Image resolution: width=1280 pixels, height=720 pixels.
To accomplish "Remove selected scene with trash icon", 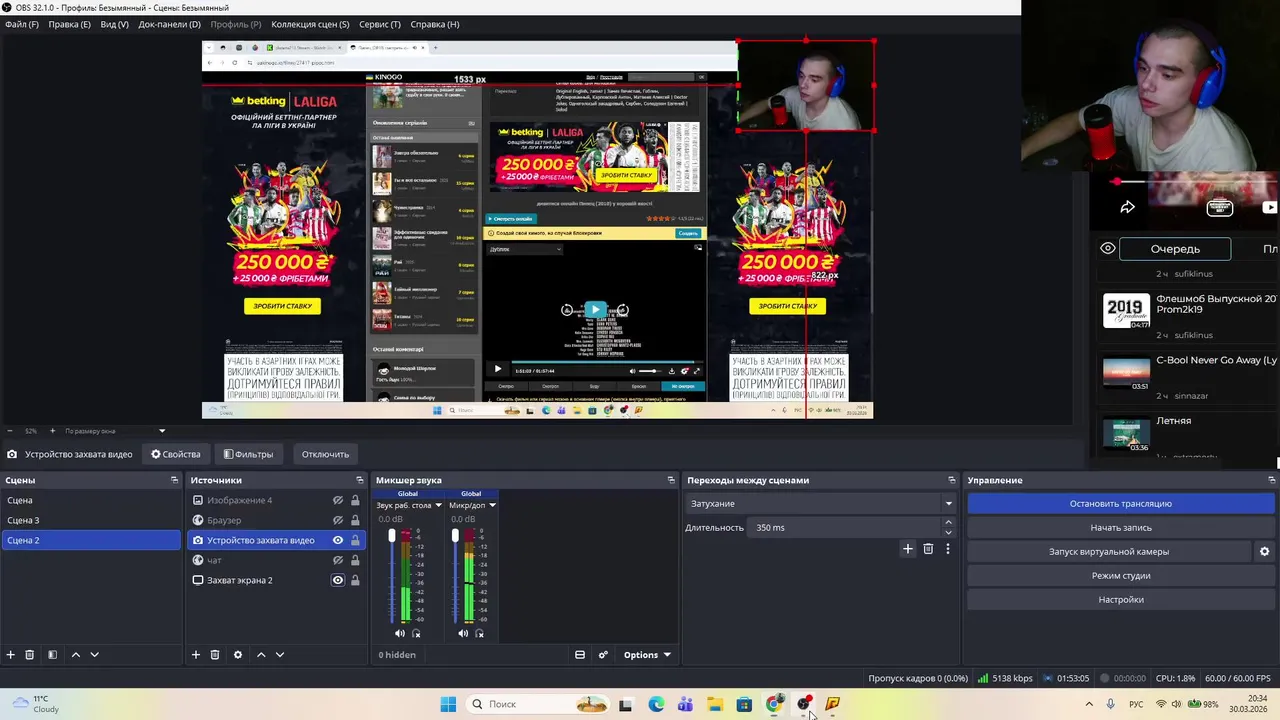I will tap(30, 655).
